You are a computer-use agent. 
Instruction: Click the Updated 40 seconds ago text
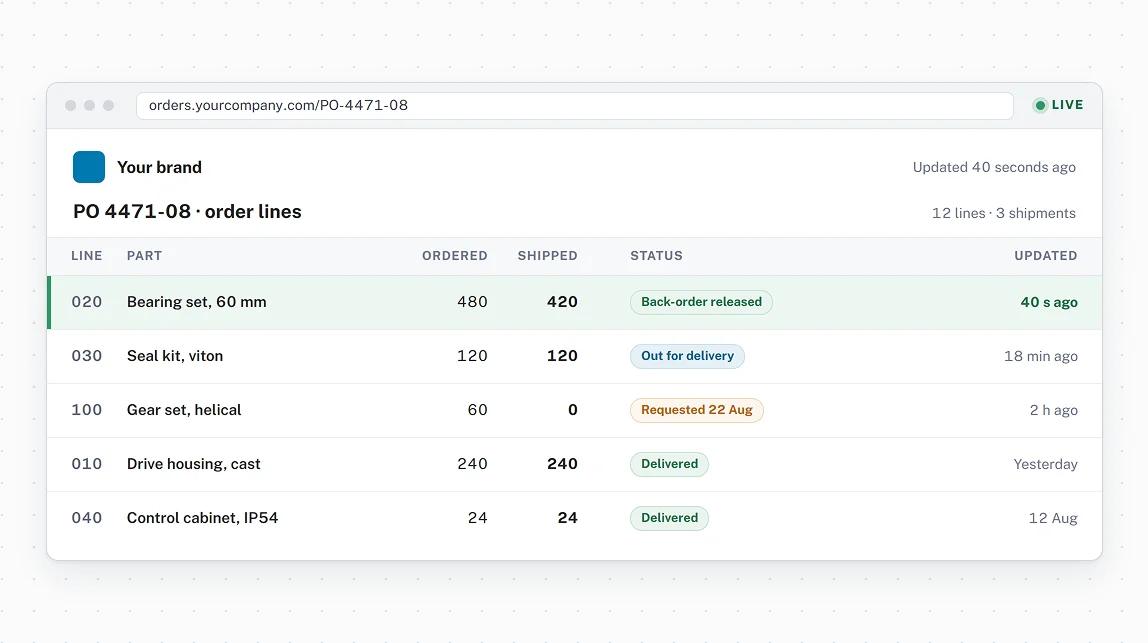click(x=994, y=167)
